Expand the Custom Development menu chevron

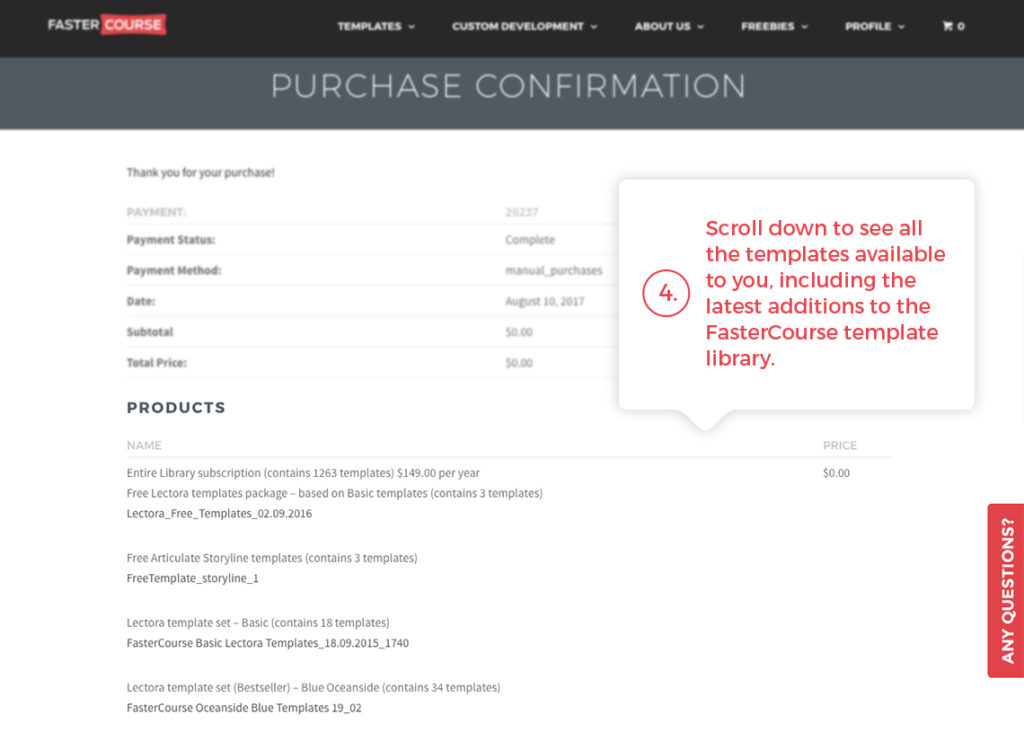594,27
